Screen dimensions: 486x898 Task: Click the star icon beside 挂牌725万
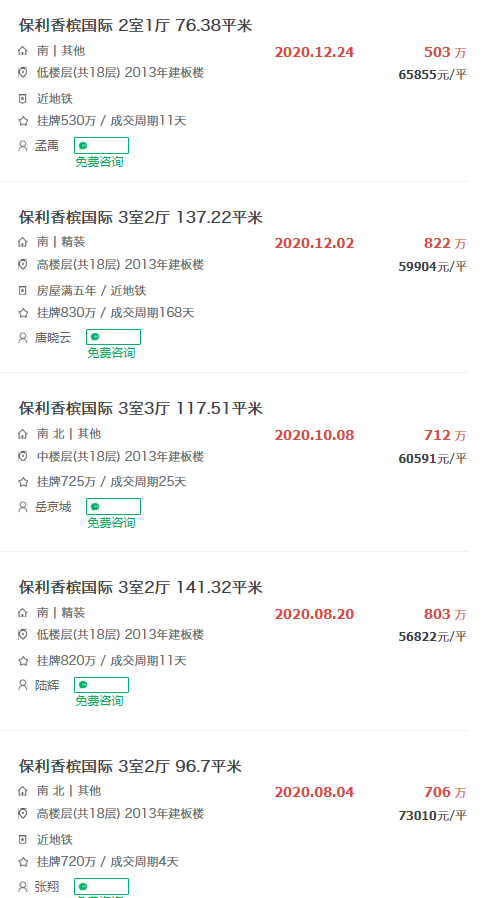[x=23, y=482]
